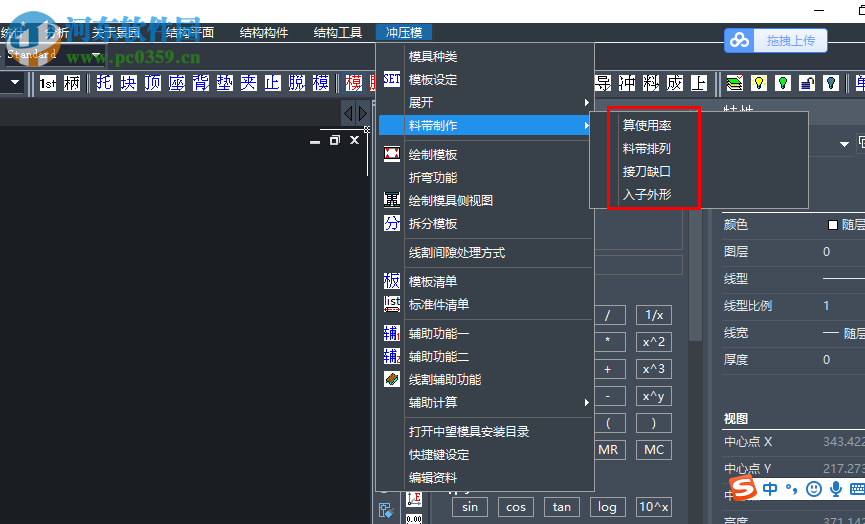This screenshot has height=524, width=865.
Task: Toggle Sogou Chinese/English input mode
Action: click(x=770, y=489)
